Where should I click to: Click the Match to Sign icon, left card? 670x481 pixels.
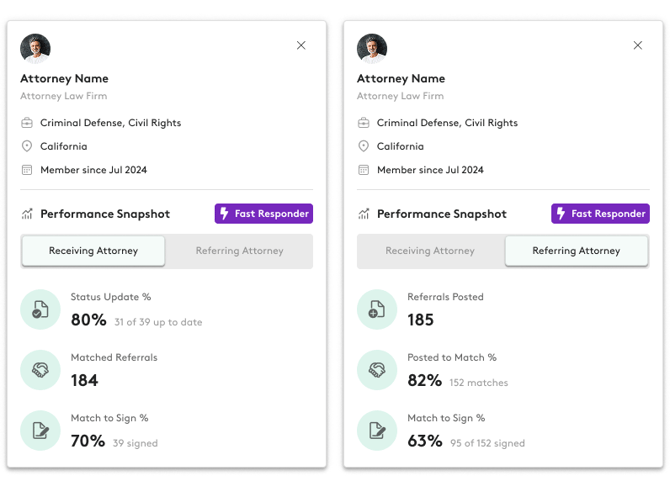[x=40, y=431]
